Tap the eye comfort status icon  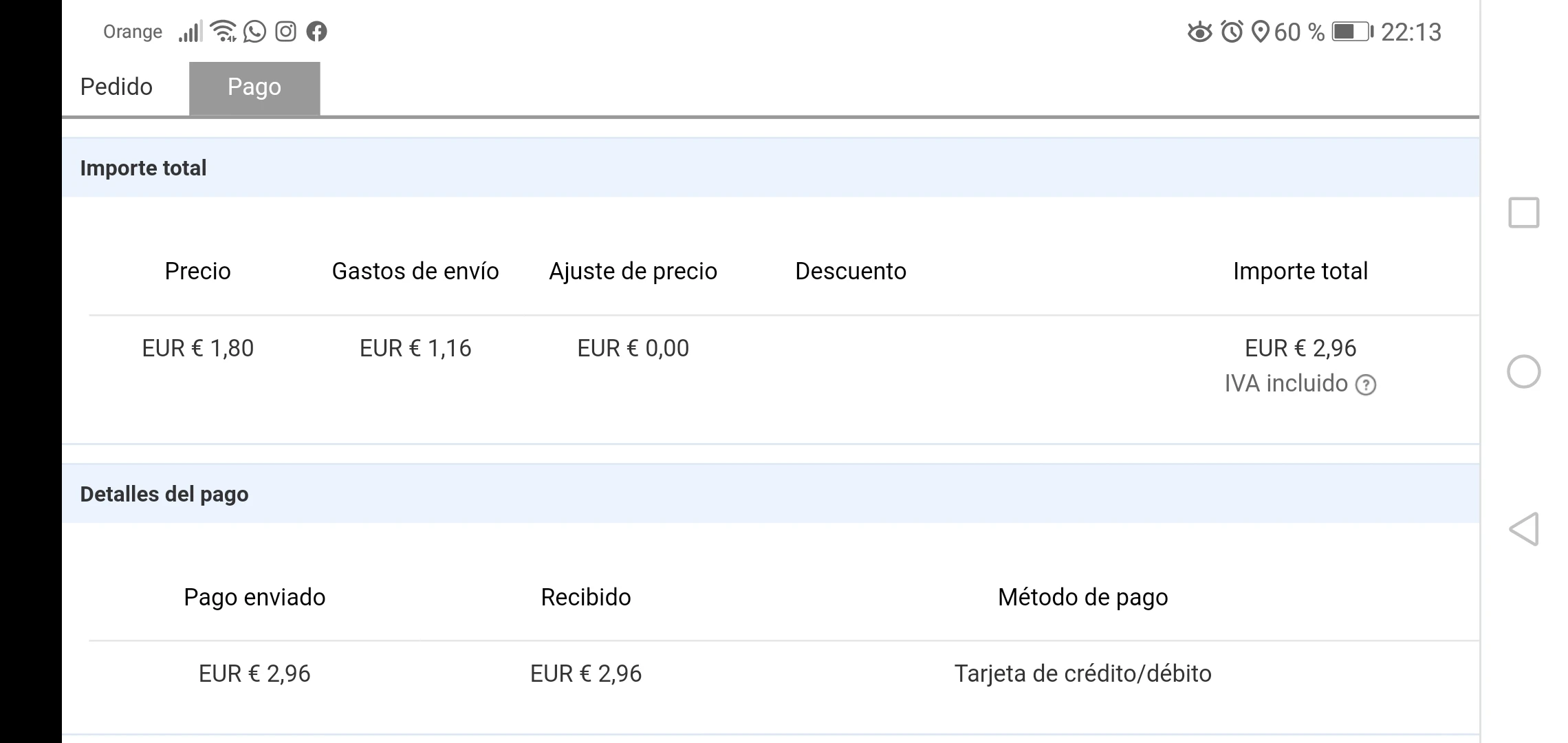(x=1199, y=32)
